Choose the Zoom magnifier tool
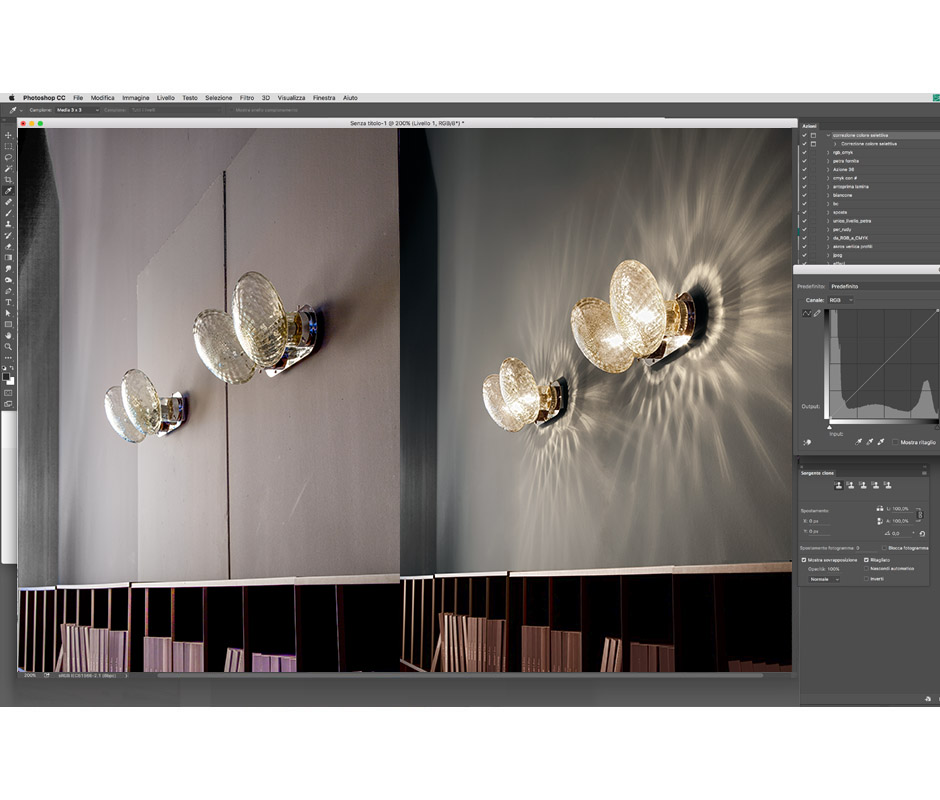Viewport: 940px width, 800px height. pyautogui.click(x=8, y=346)
